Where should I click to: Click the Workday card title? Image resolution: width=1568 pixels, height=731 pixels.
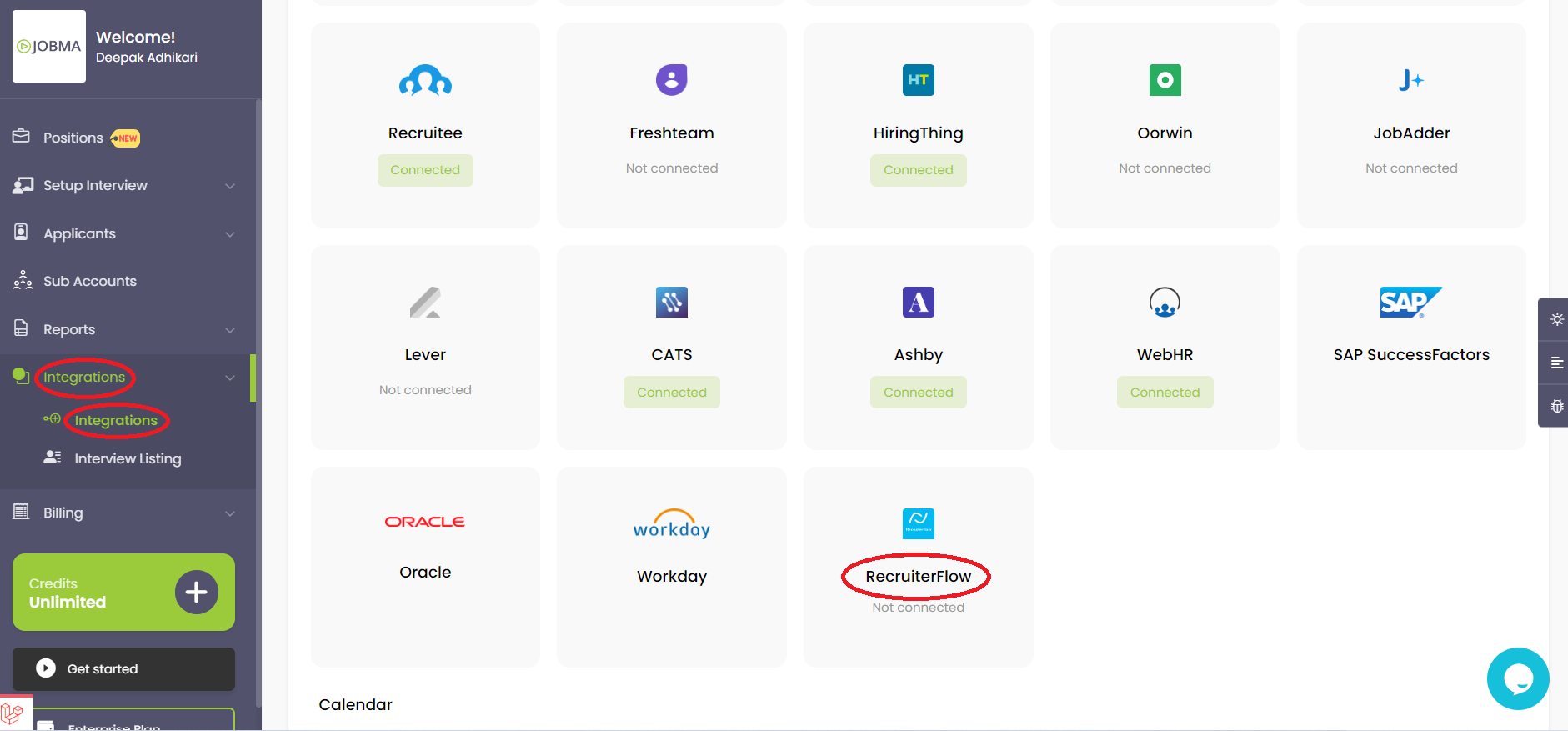672,577
